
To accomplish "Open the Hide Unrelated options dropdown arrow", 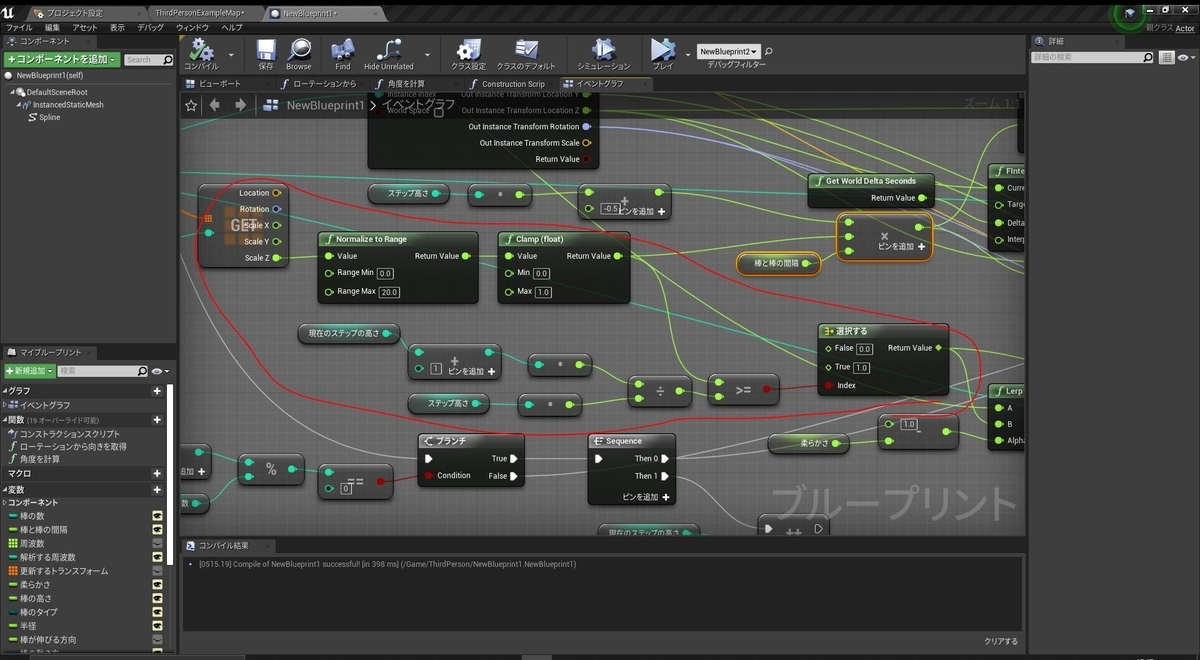I will 428,54.
